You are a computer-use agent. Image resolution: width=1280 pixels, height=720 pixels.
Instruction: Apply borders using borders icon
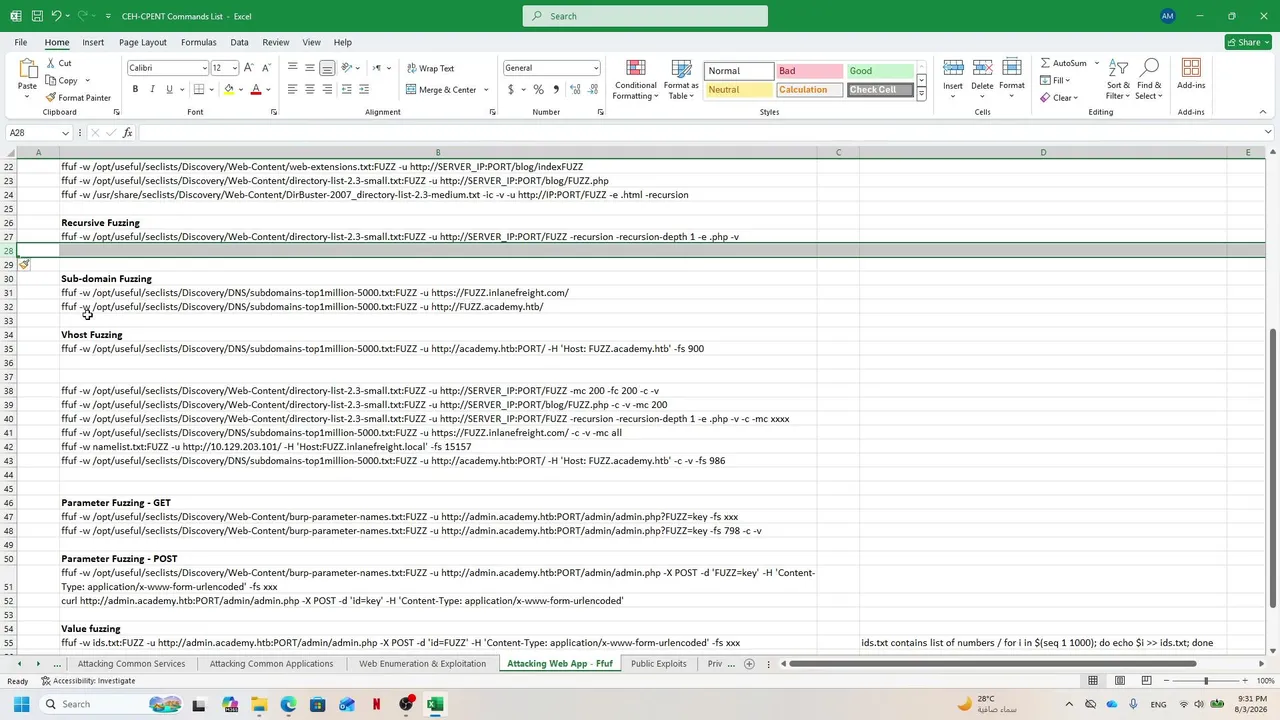199,89
